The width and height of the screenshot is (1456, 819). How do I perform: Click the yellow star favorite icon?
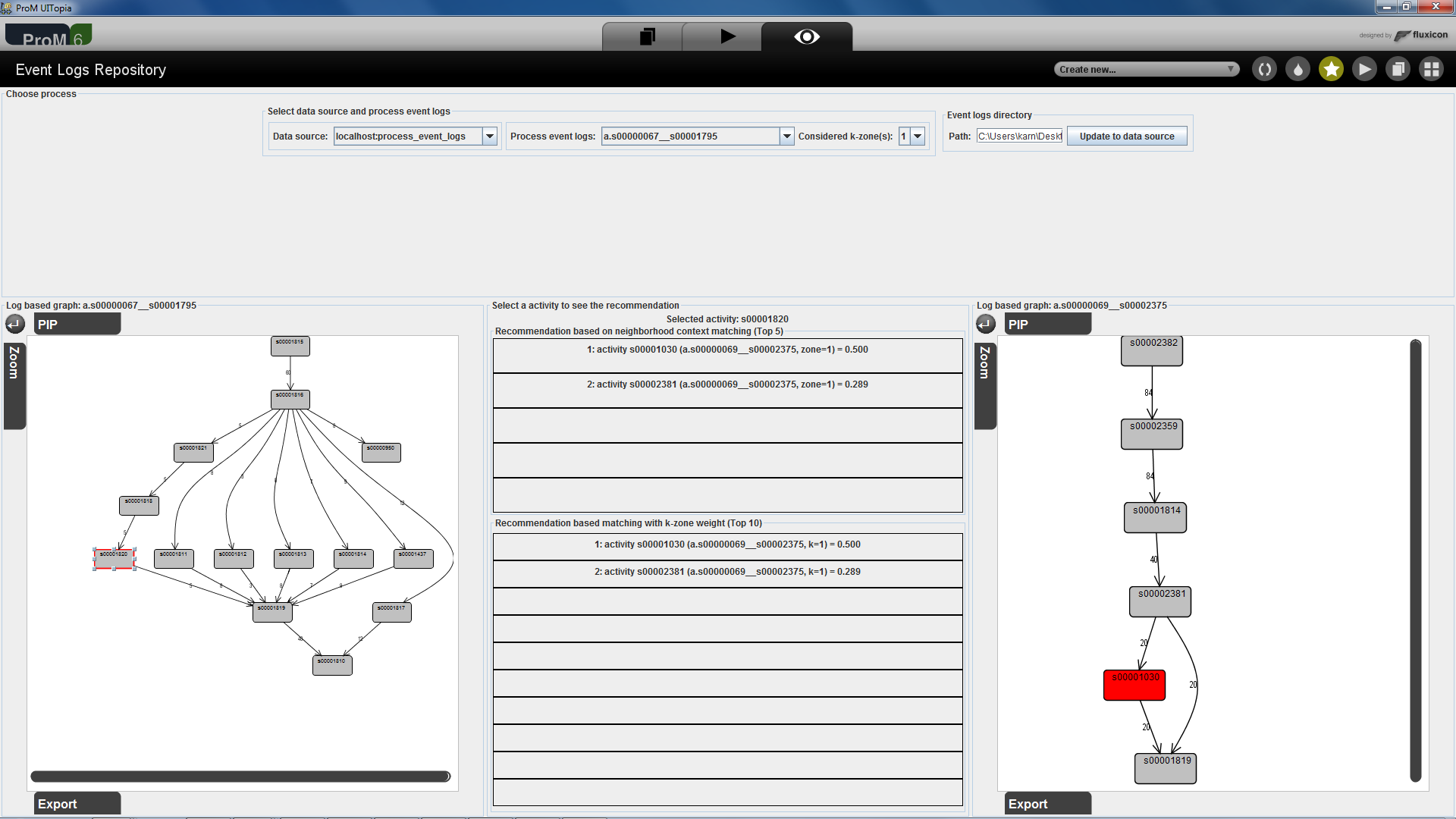tap(1331, 70)
